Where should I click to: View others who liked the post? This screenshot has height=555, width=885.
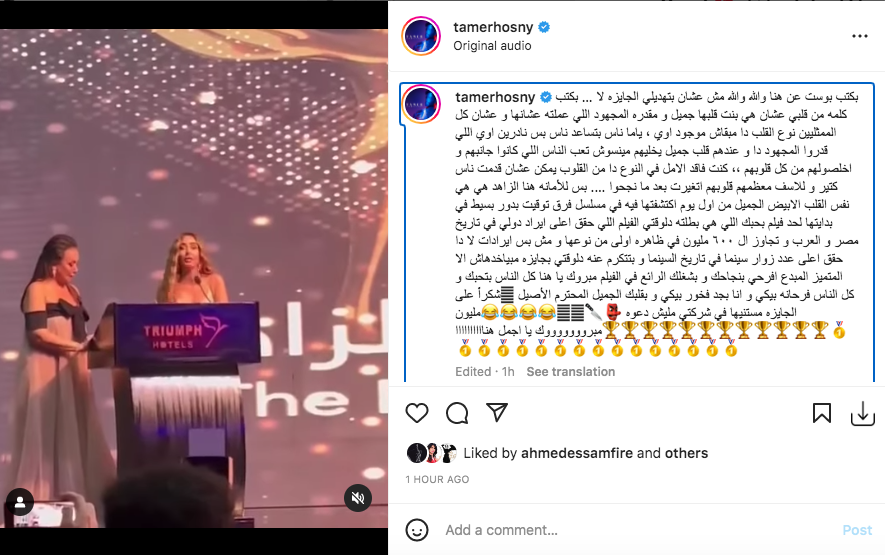pos(686,453)
